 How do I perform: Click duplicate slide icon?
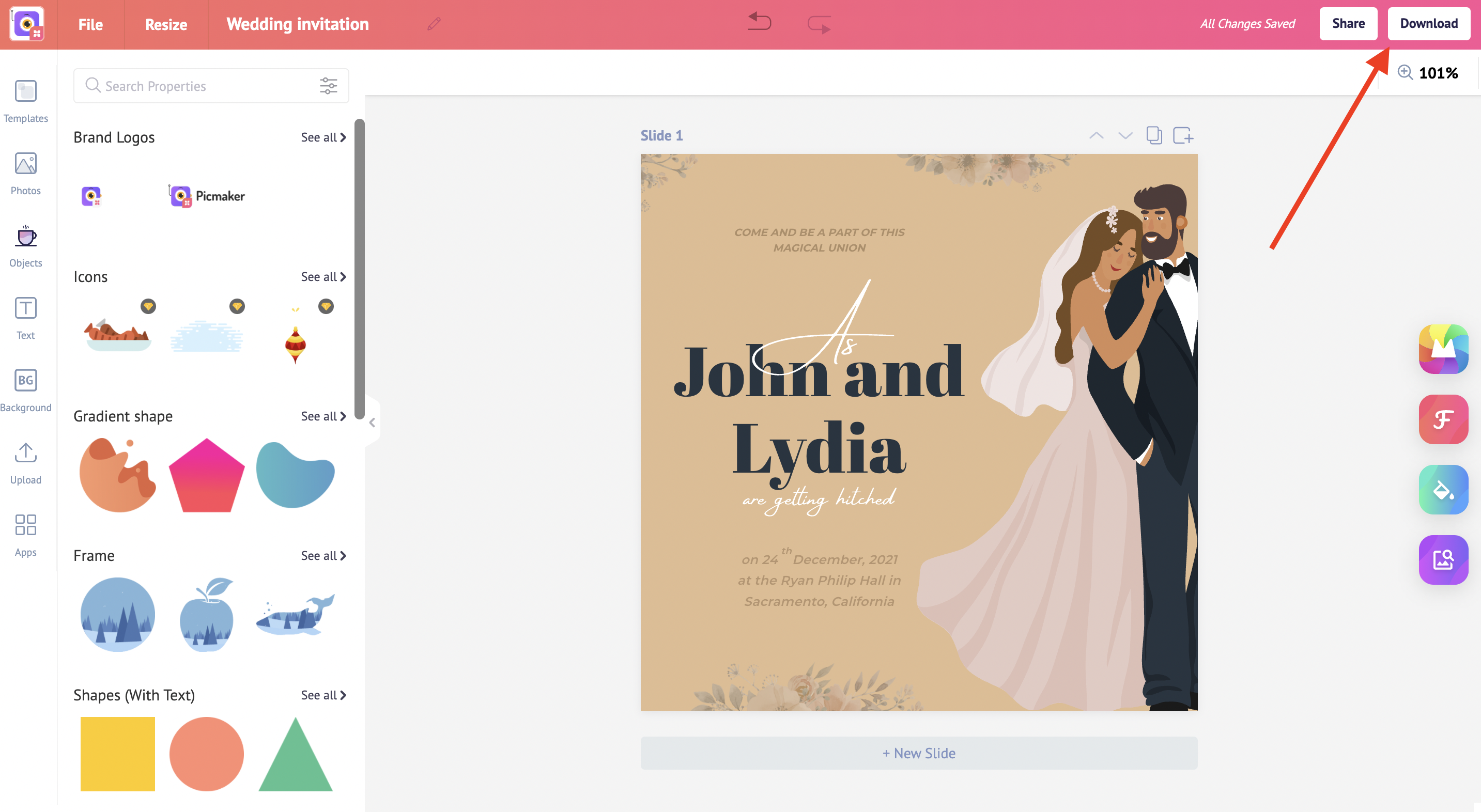click(x=1153, y=135)
